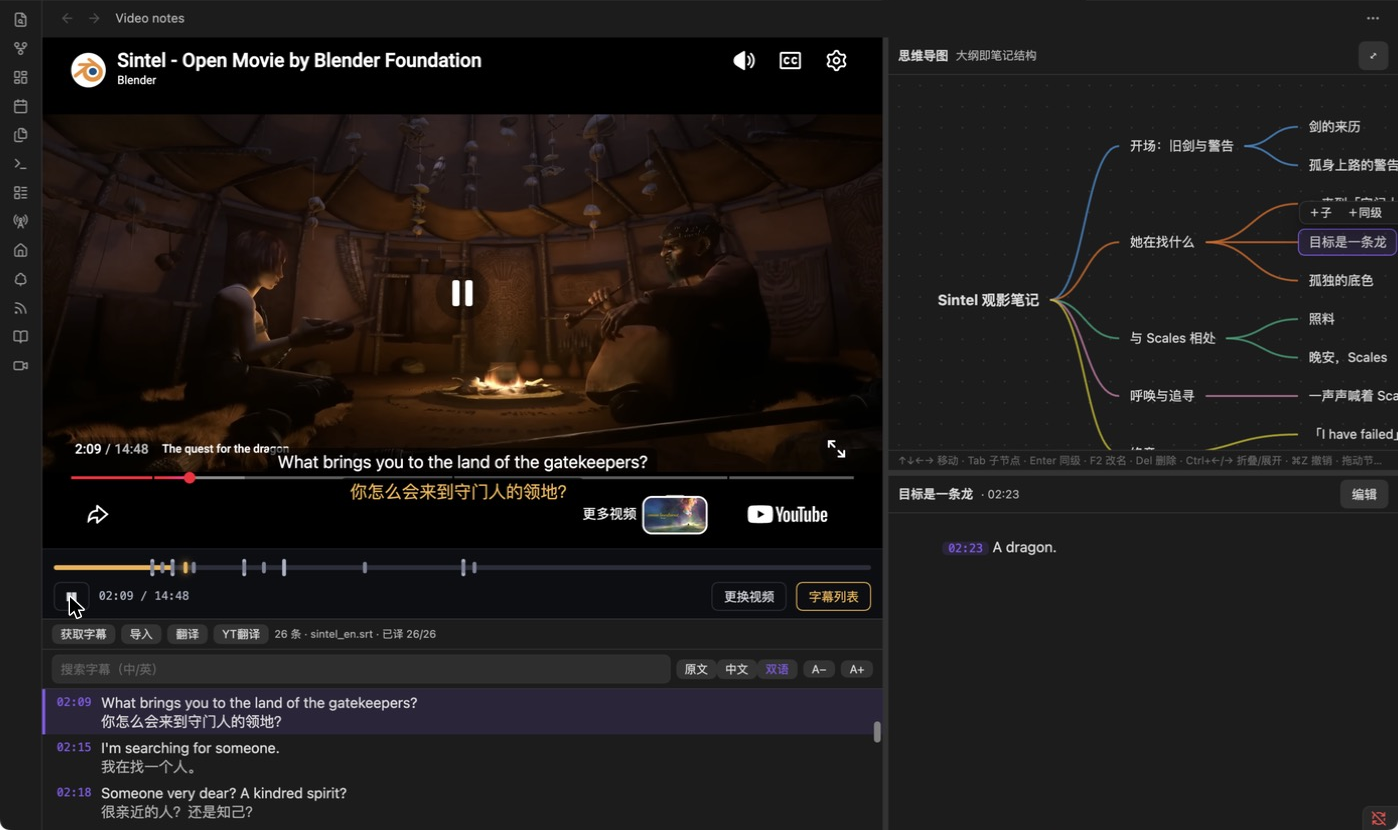Open the video camera icon in sidebar

pos(20,366)
